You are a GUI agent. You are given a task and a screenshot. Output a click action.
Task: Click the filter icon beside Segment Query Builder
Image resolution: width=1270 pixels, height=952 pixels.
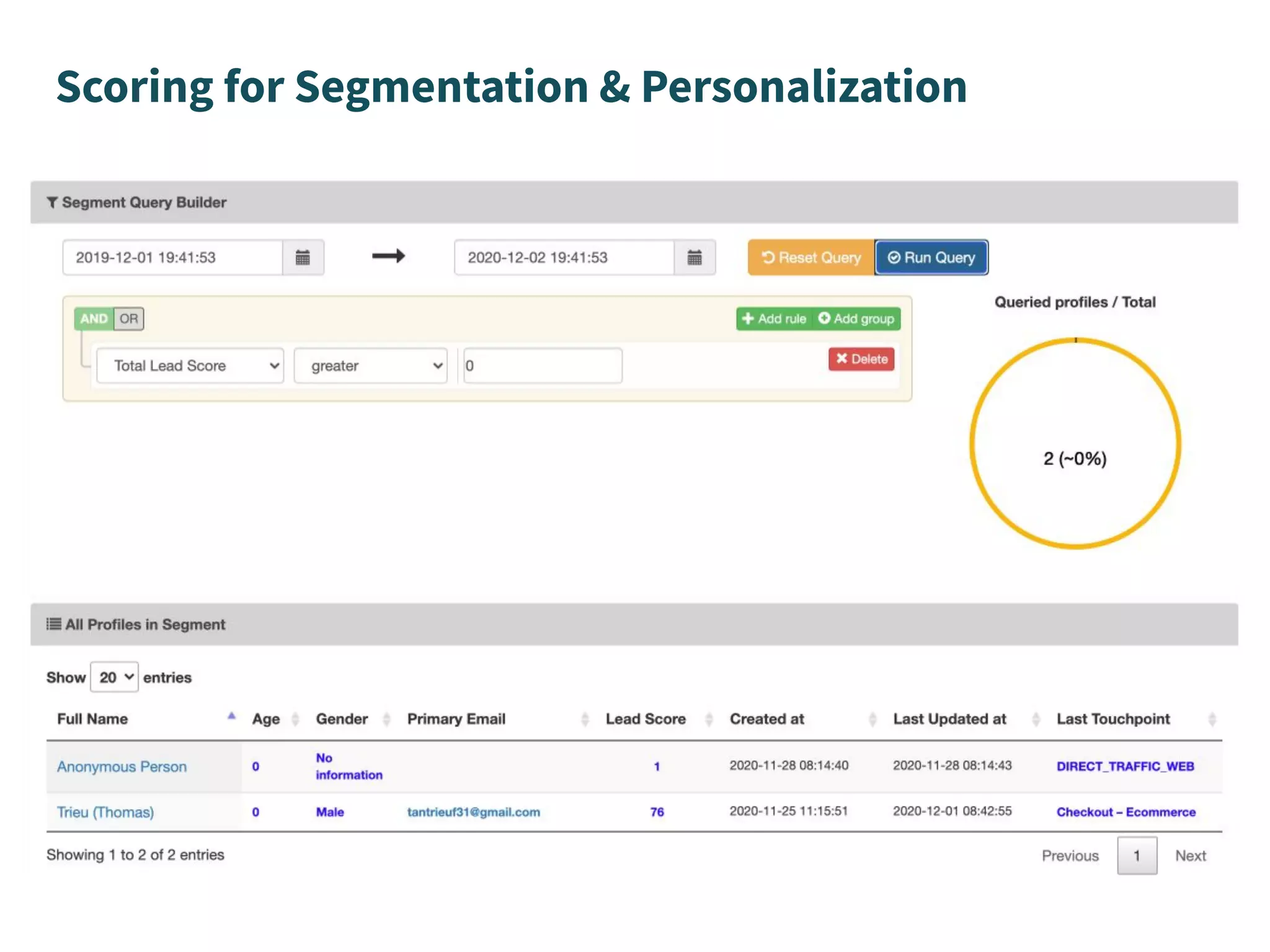click(x=52, y=203)
